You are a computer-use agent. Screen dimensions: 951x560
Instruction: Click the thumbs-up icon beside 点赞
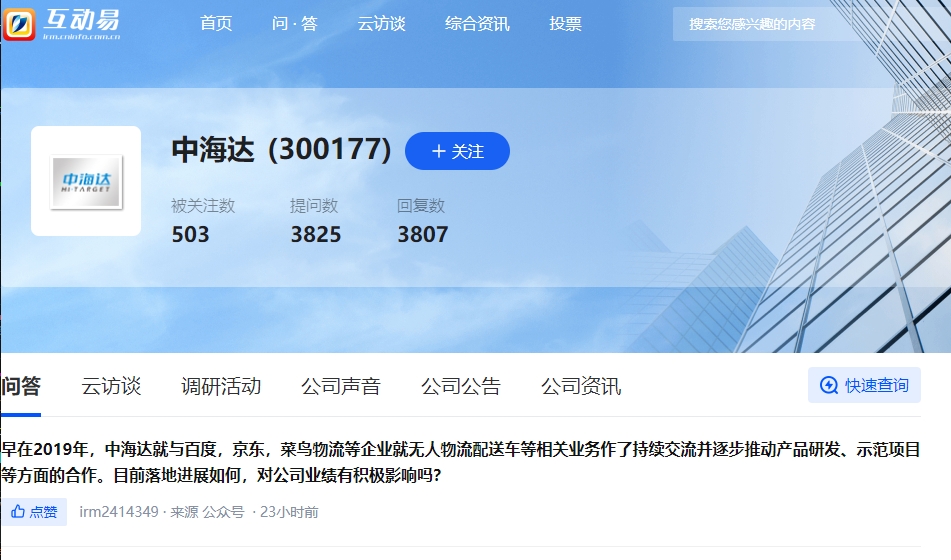(x=18, y=511)
